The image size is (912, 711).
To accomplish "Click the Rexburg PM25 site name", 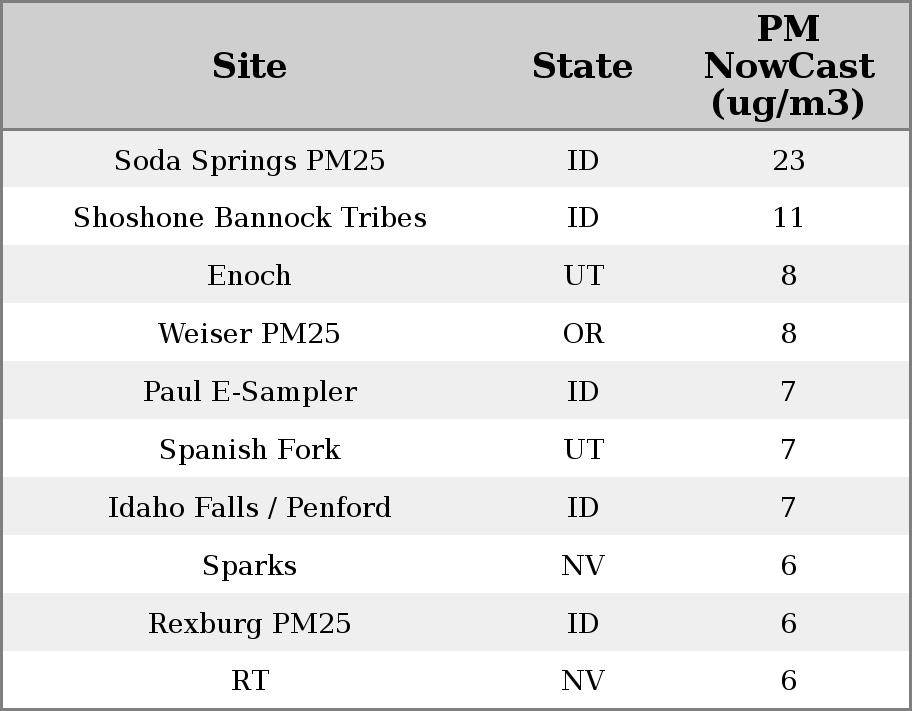I will 249,624.
